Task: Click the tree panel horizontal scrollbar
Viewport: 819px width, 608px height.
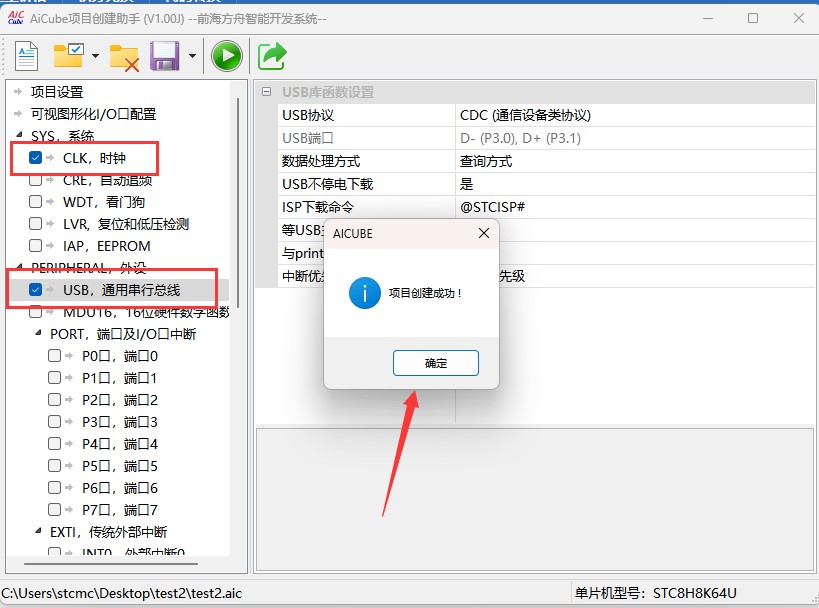Action: click(111, 564)
